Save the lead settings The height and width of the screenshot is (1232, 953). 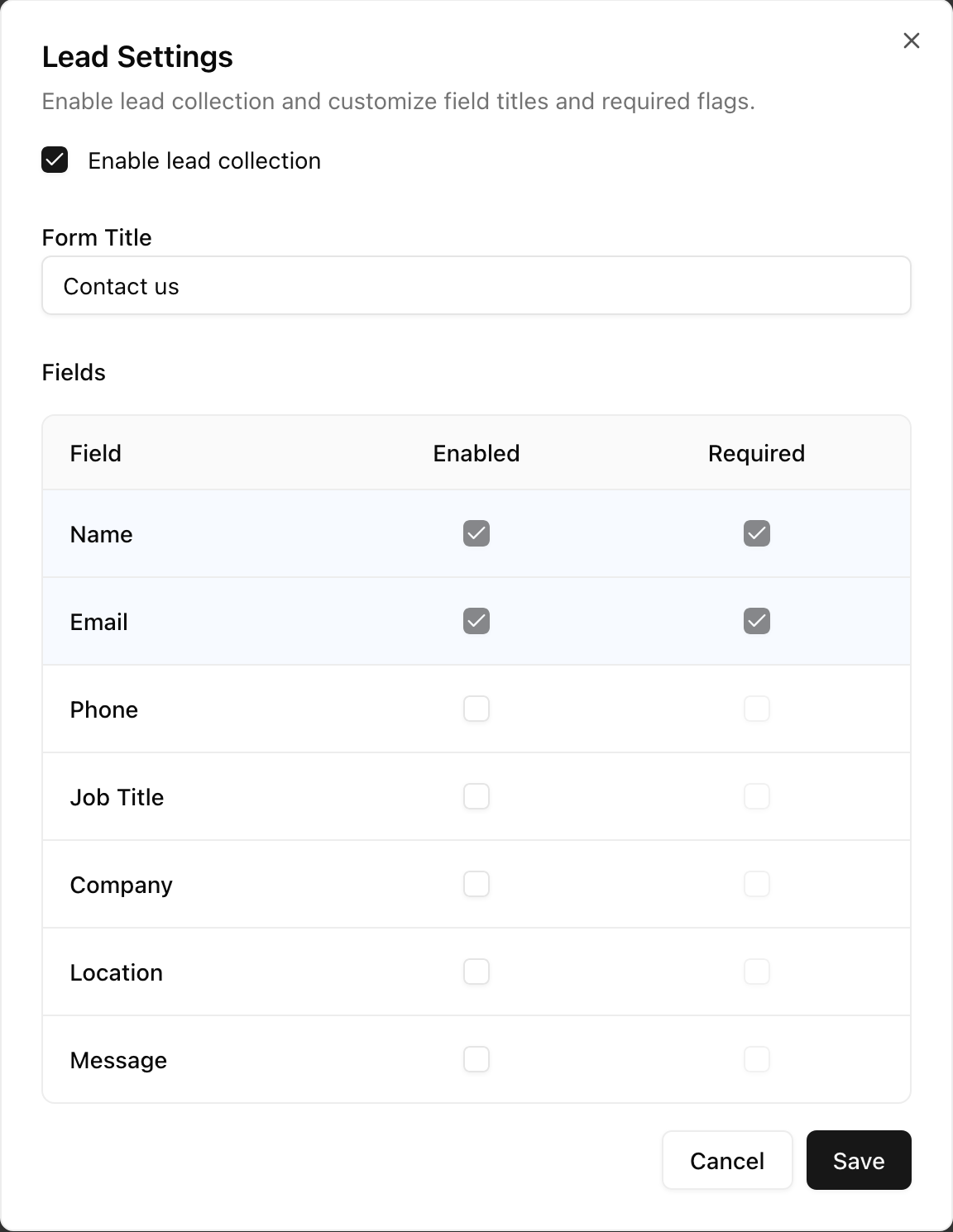858,1160
